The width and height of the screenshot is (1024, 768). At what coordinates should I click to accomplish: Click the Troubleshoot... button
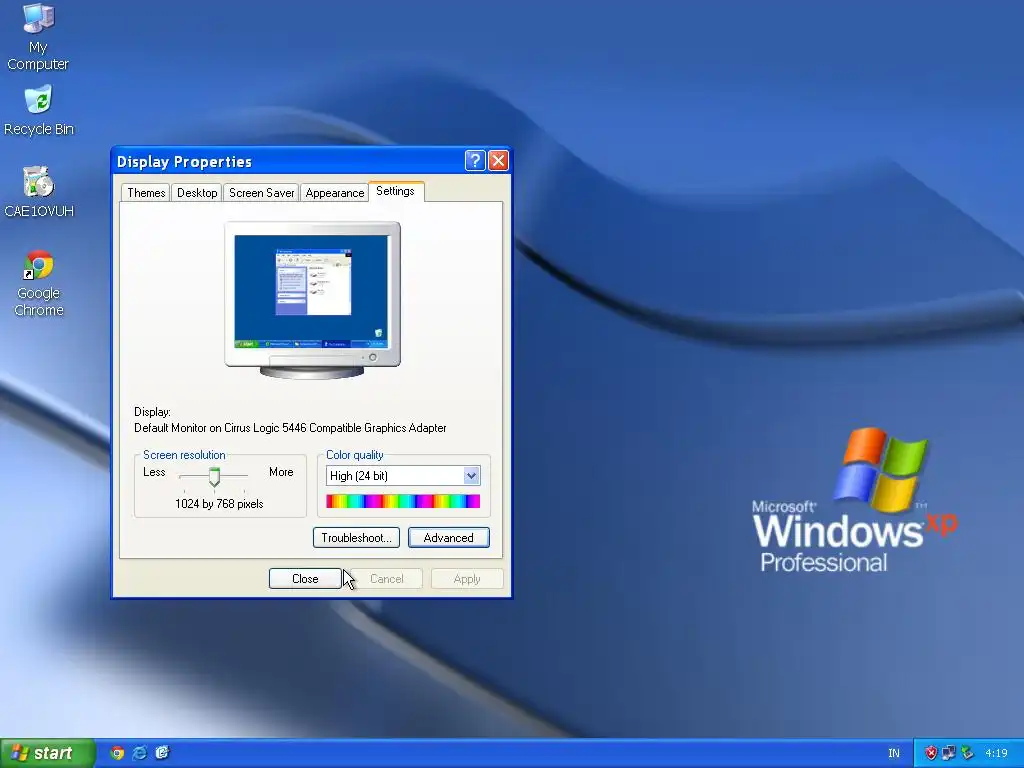point(356,537)
